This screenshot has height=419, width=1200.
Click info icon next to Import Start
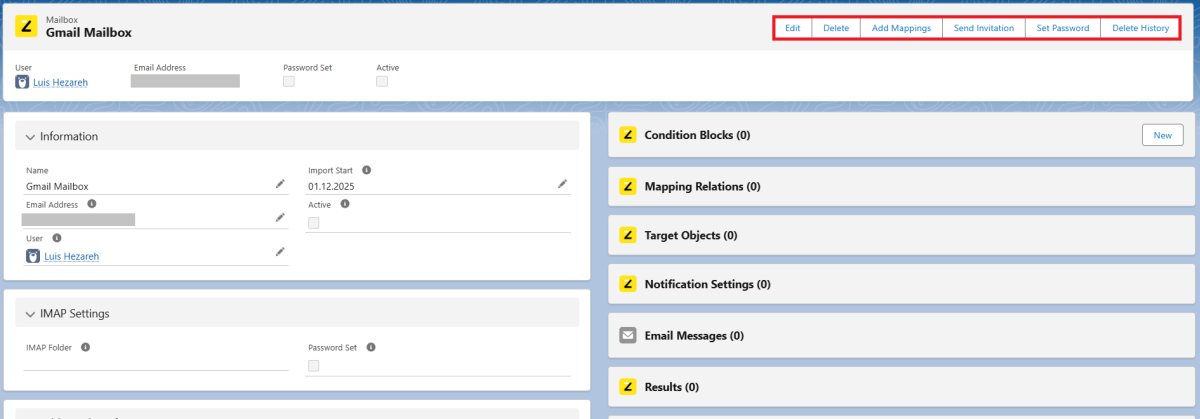point(367,170)
